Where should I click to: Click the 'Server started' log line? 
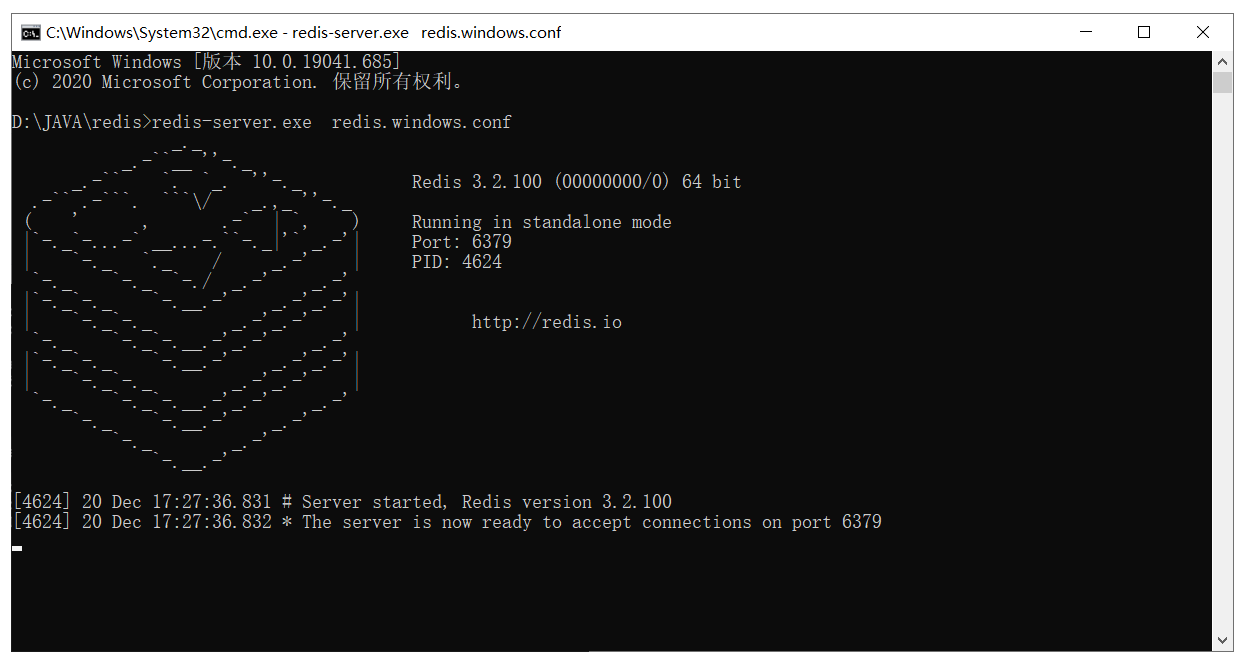[x=342, y=502]
